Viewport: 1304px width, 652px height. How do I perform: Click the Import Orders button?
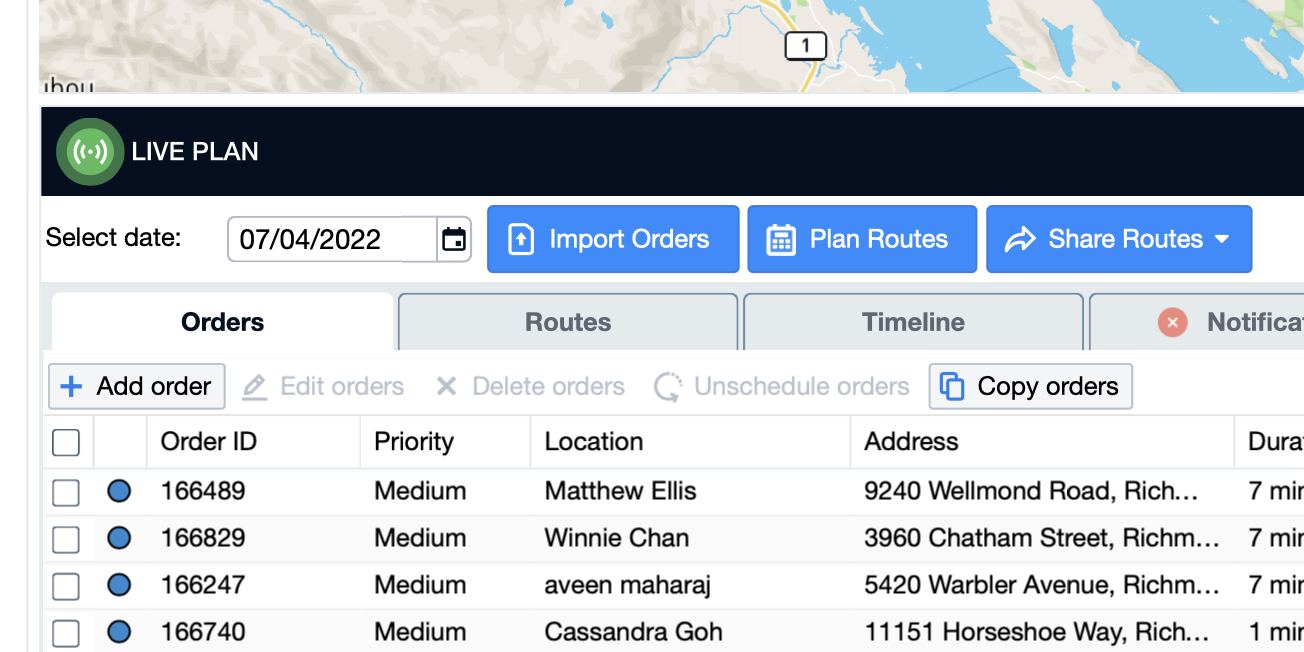613,240
